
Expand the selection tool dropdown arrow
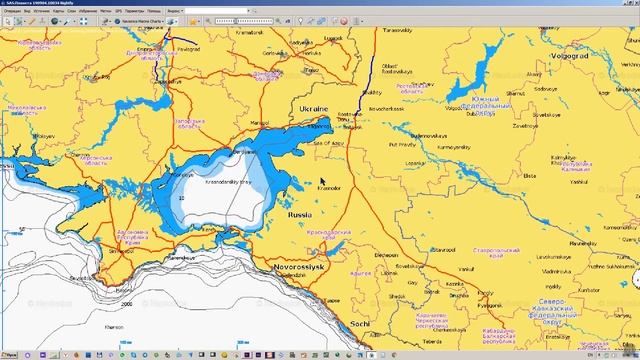coord(25,21)
